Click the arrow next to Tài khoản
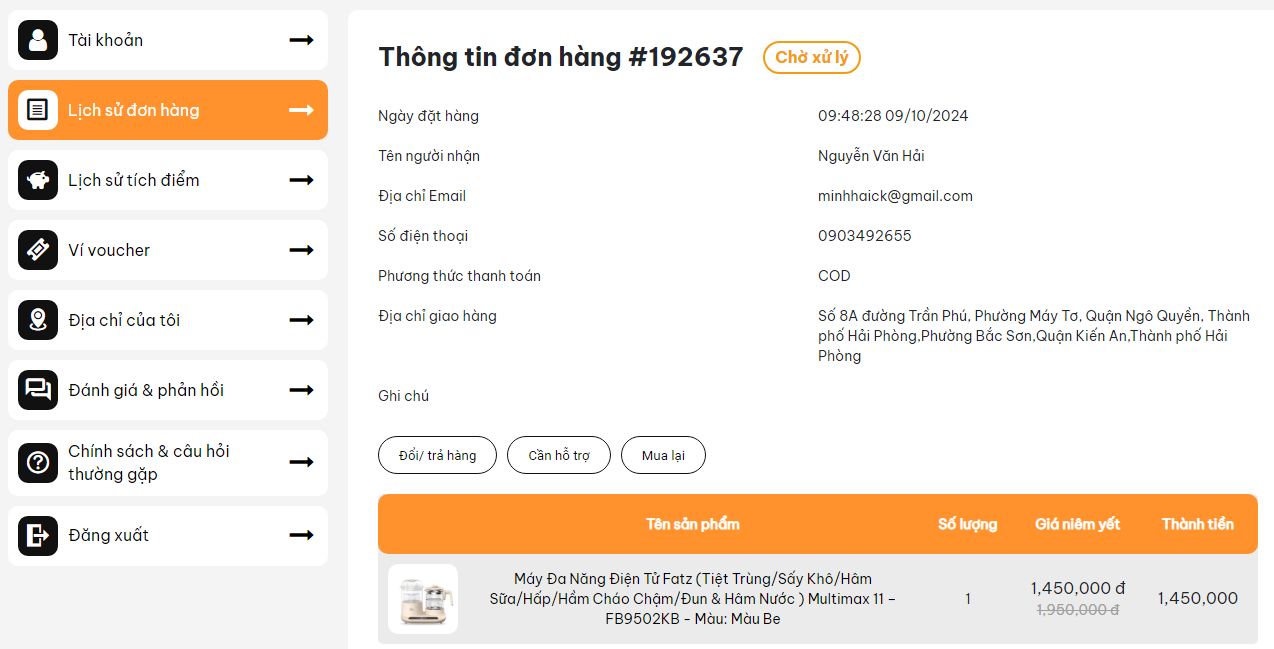Image resolution: width=1274 pixels, height=649 pixels. point(301,40)
